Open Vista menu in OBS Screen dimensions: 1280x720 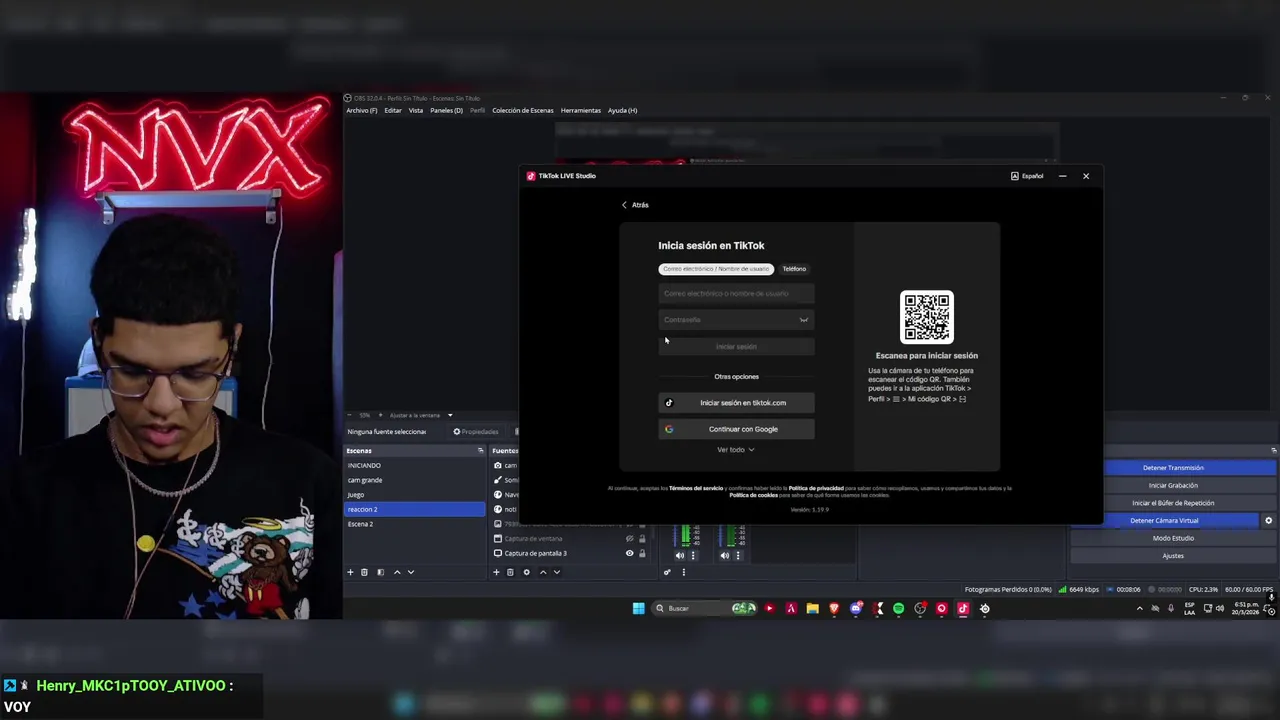(x=416, y=110)
